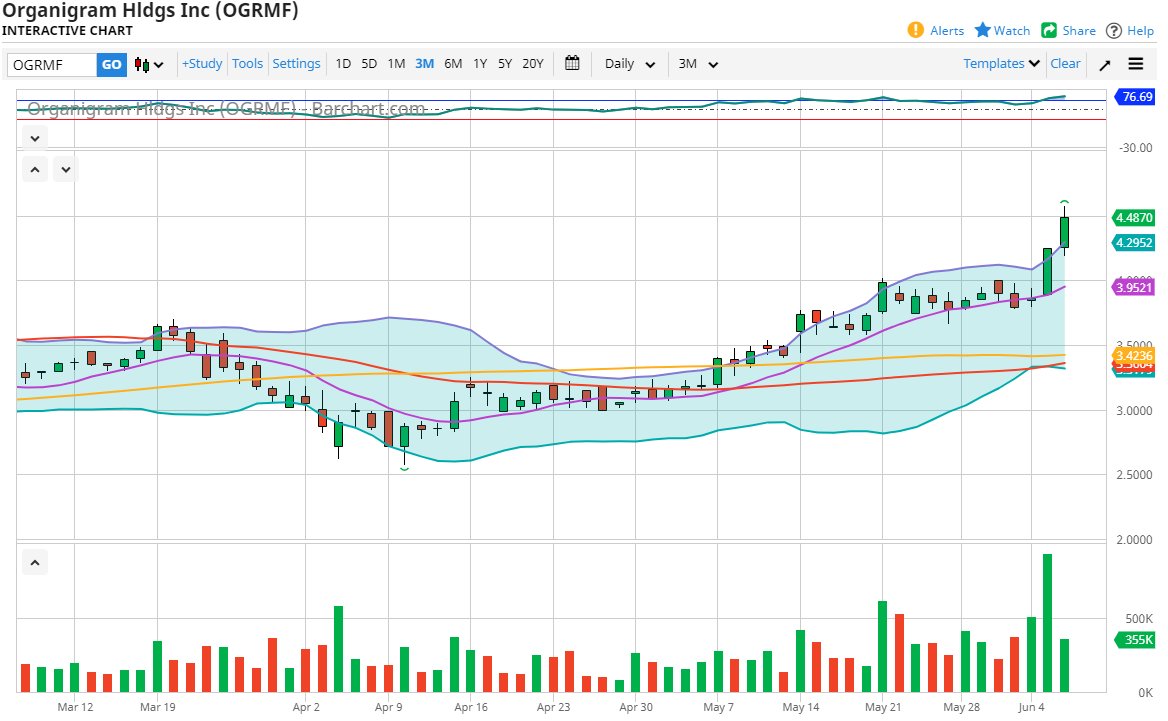Viewport: 1168px width, 721px height.
Task: Select the 5D time range
Action: [369, 64]
